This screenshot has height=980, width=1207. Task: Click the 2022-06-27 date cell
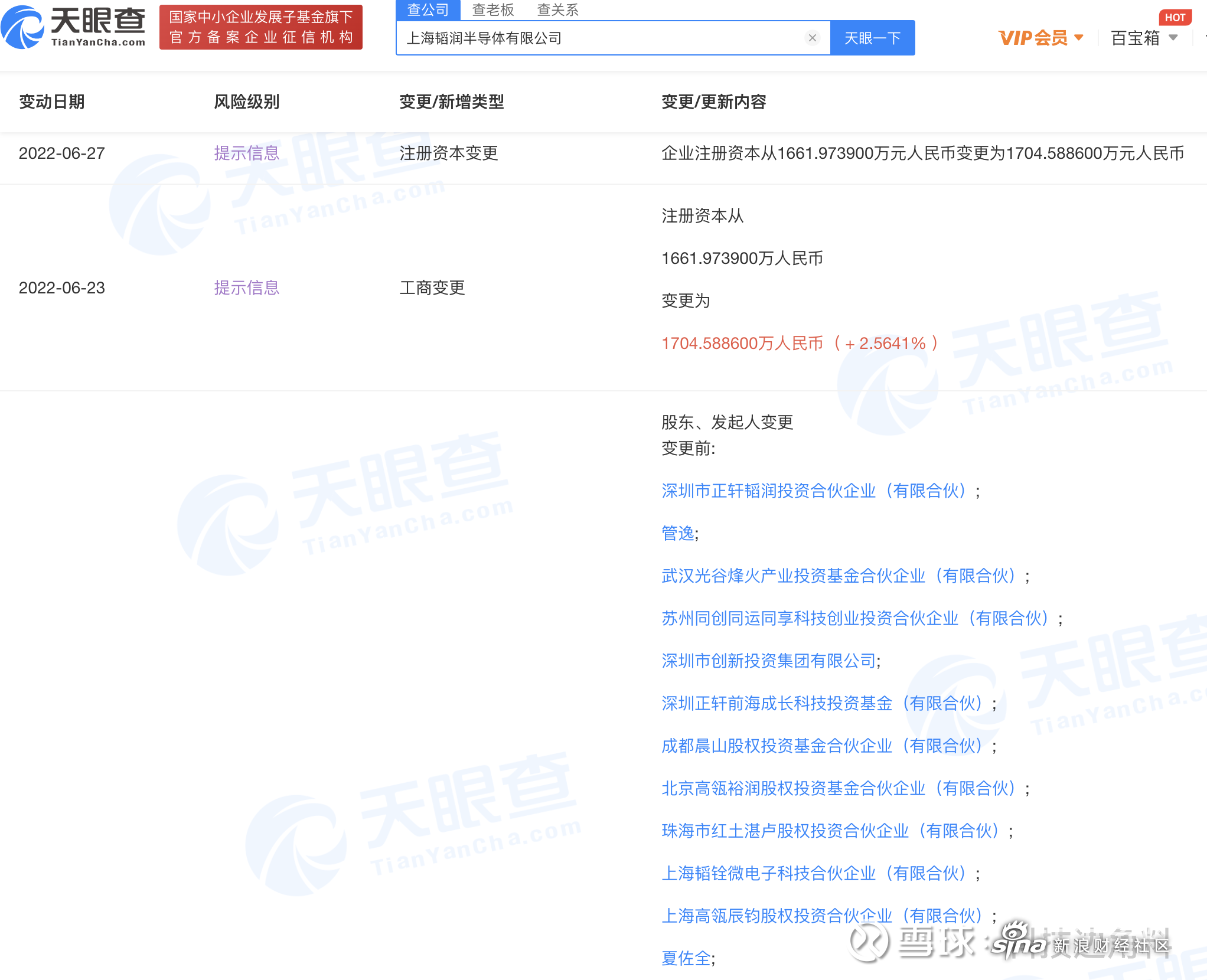(62, 153)
